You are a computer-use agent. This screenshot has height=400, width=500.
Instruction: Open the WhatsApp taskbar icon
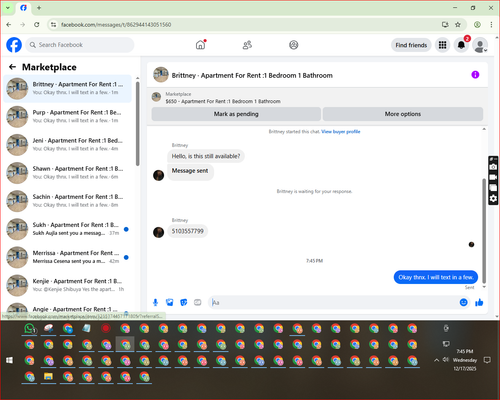pos(30,329)
